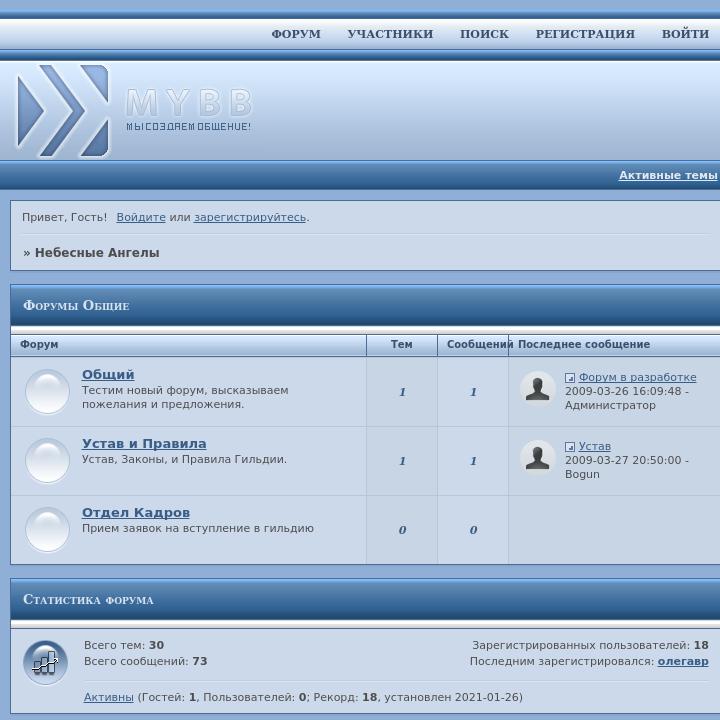Click the Мы создаем общение slogan
This screenshot has height=720, width=720.
click(x=188, y=127)
